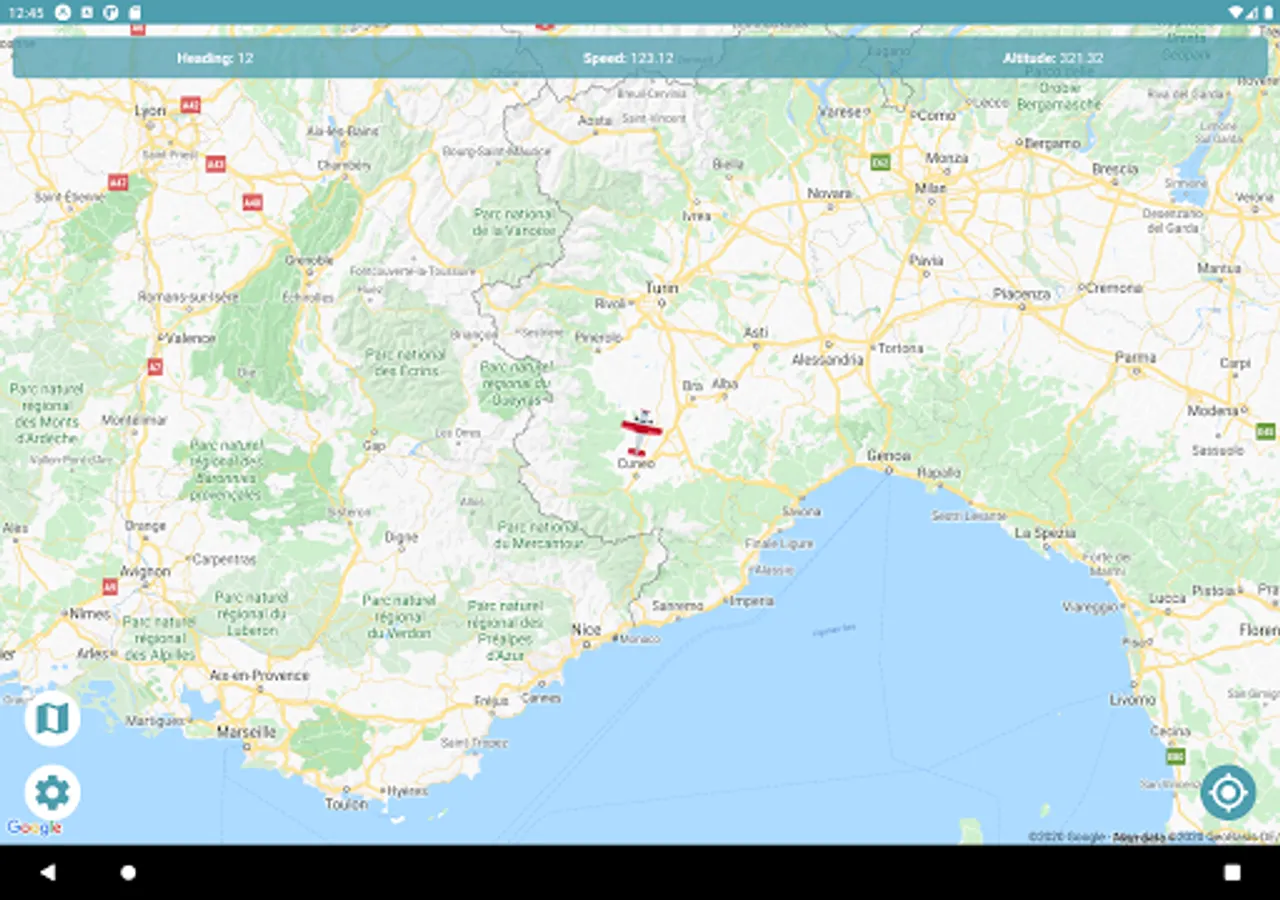Tap the Android back button
This screenshot has height=900, width=1280.
coord(47,872)
